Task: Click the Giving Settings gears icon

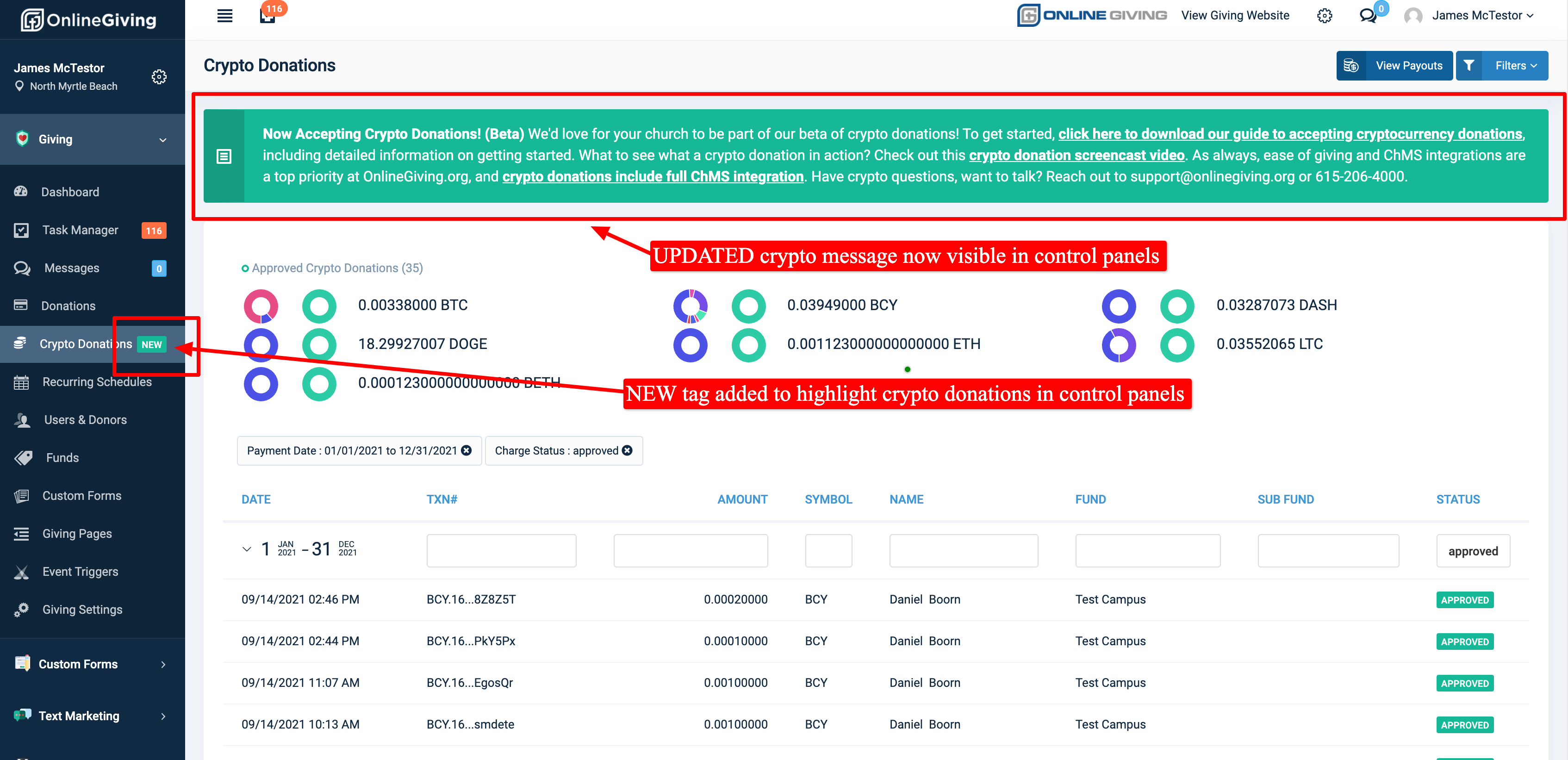Action: (21, 610)
